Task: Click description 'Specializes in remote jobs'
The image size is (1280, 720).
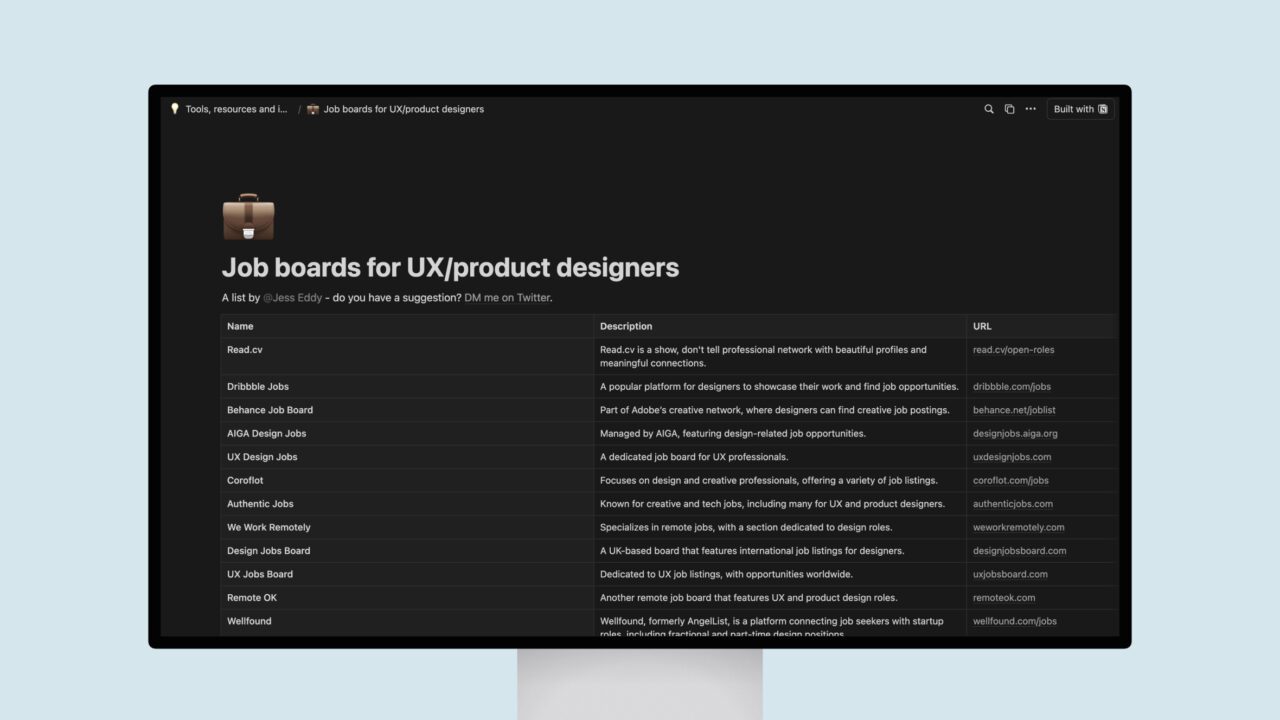Action: (x=746, y=528)
